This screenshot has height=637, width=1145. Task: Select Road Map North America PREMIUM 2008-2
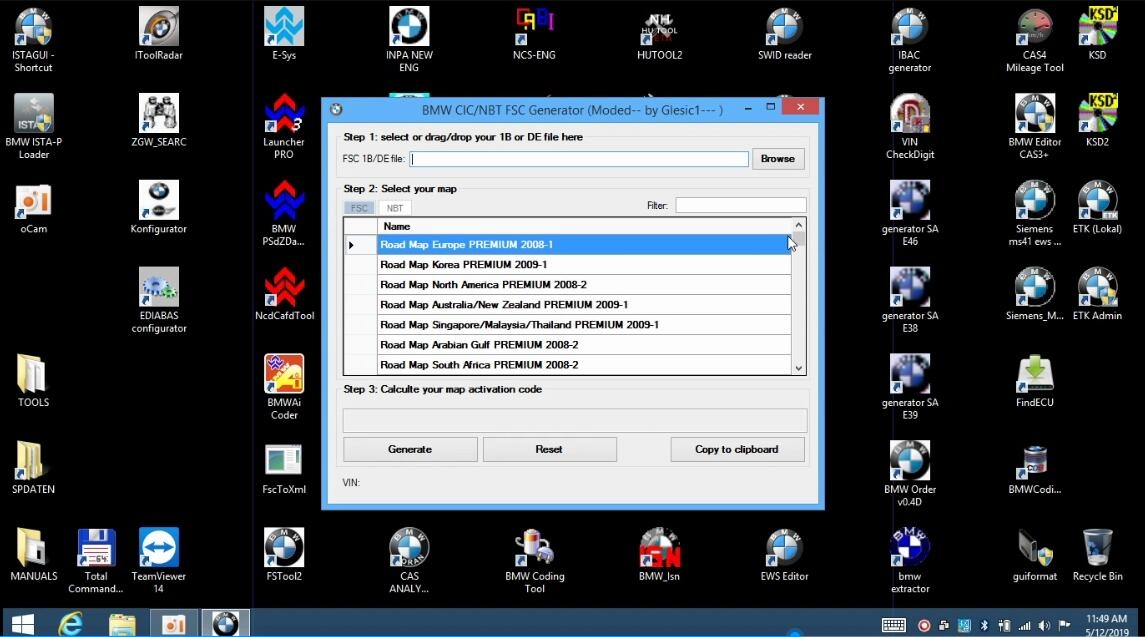tap(483, 285)
